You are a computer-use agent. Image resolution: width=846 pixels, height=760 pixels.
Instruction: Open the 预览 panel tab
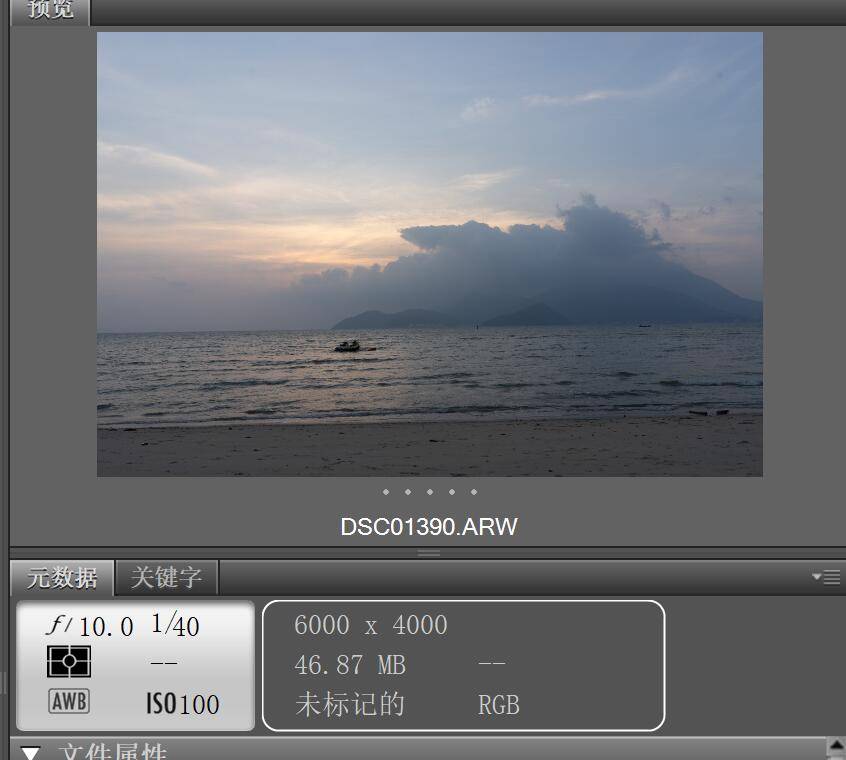click(50, 10)
